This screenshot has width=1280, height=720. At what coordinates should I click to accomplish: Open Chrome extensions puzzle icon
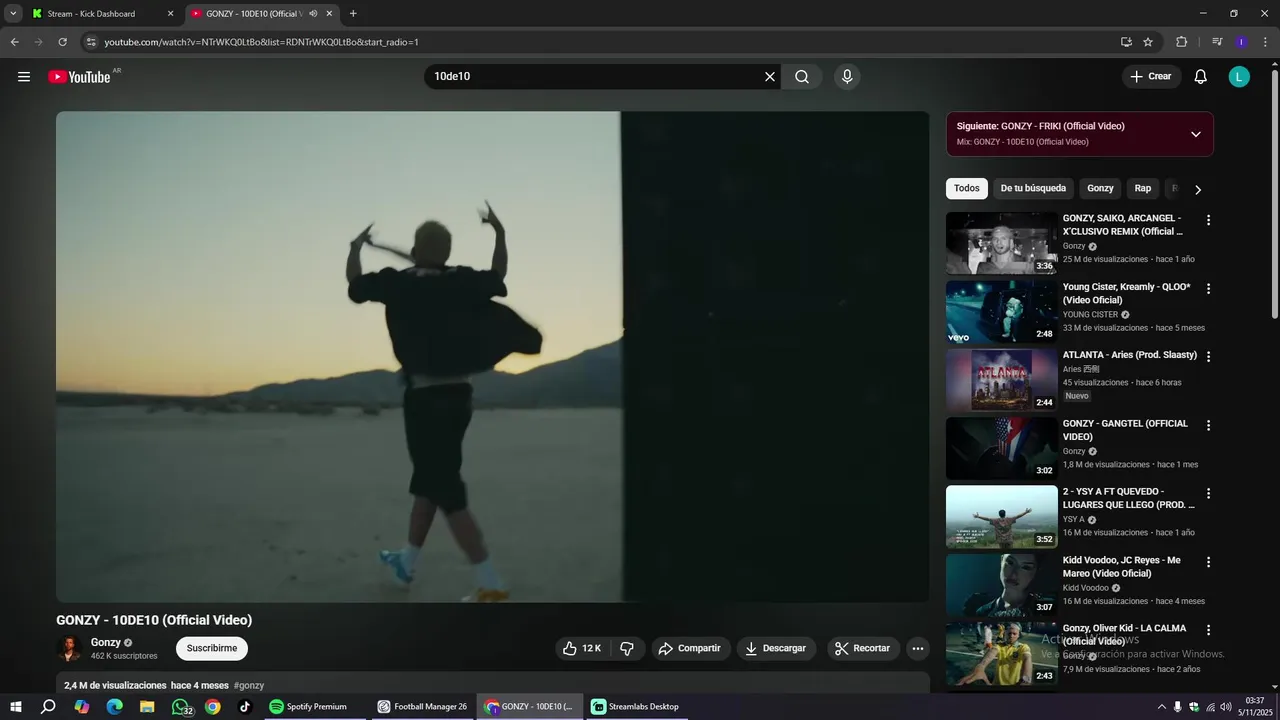[x=1181, y=42]
